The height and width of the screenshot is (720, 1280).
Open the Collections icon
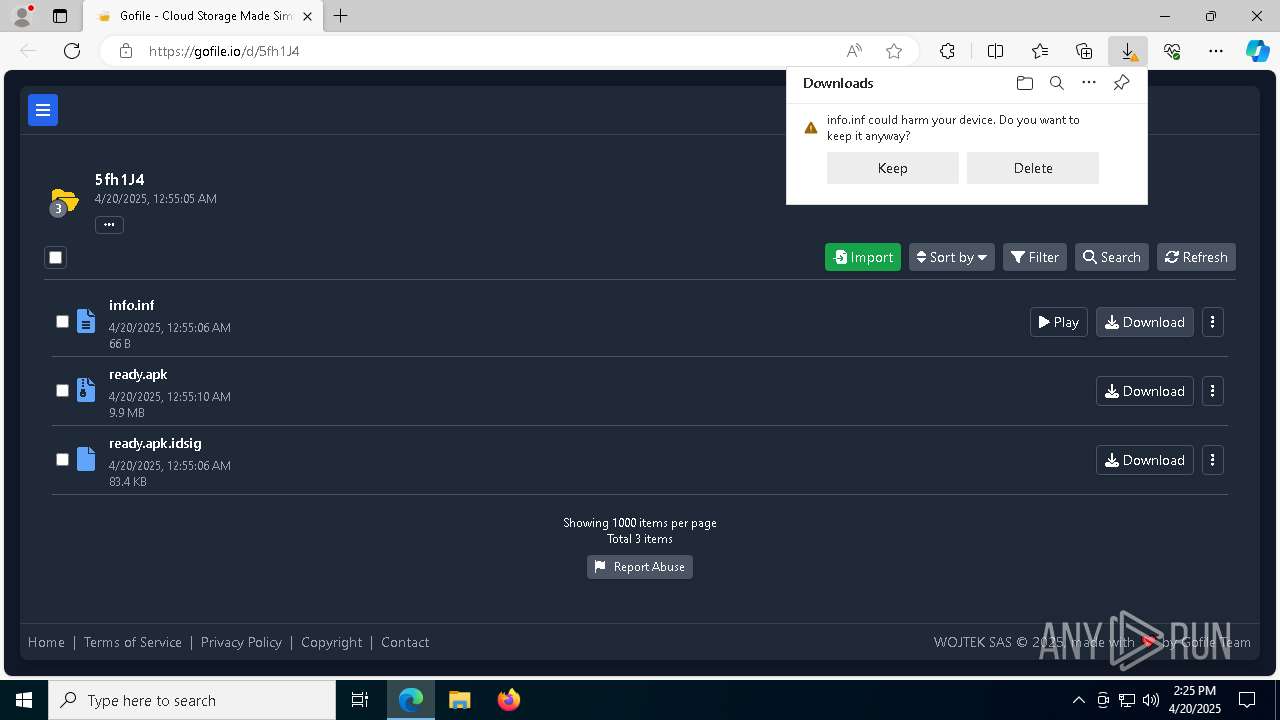pos(1084,51)
